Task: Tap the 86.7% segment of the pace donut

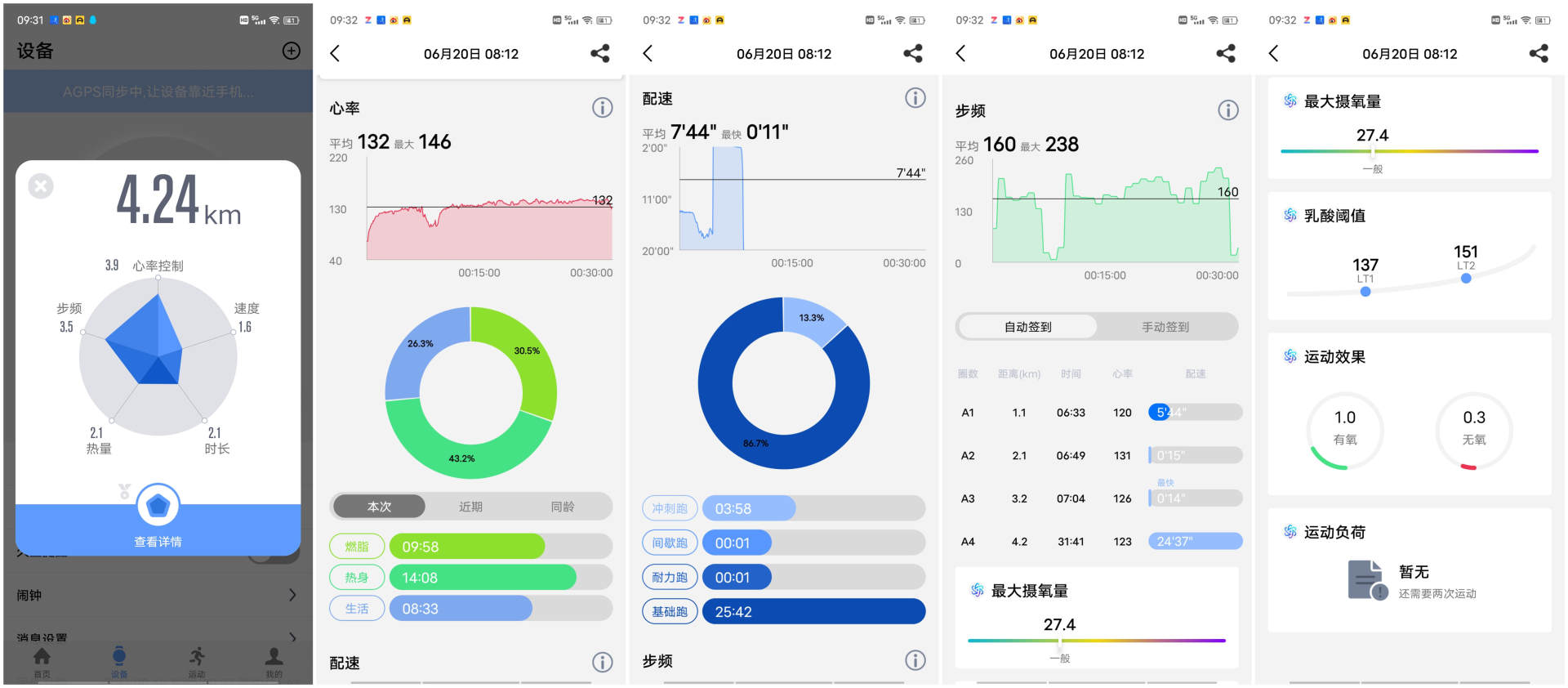Action: click(x=756, y=443)
